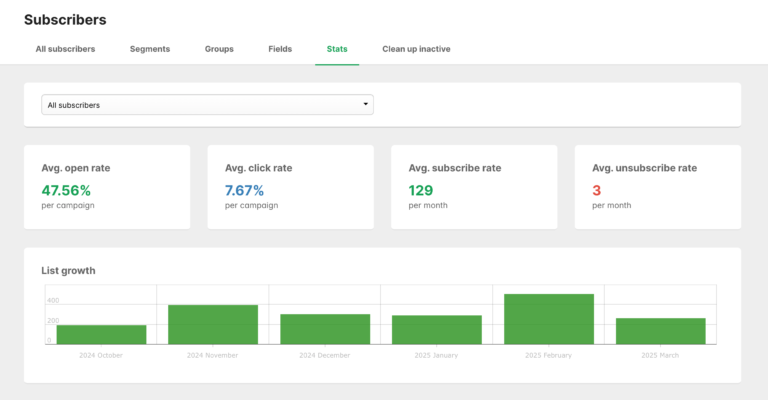
Task: Select the 2025 March bar
Action: [661, 331]
